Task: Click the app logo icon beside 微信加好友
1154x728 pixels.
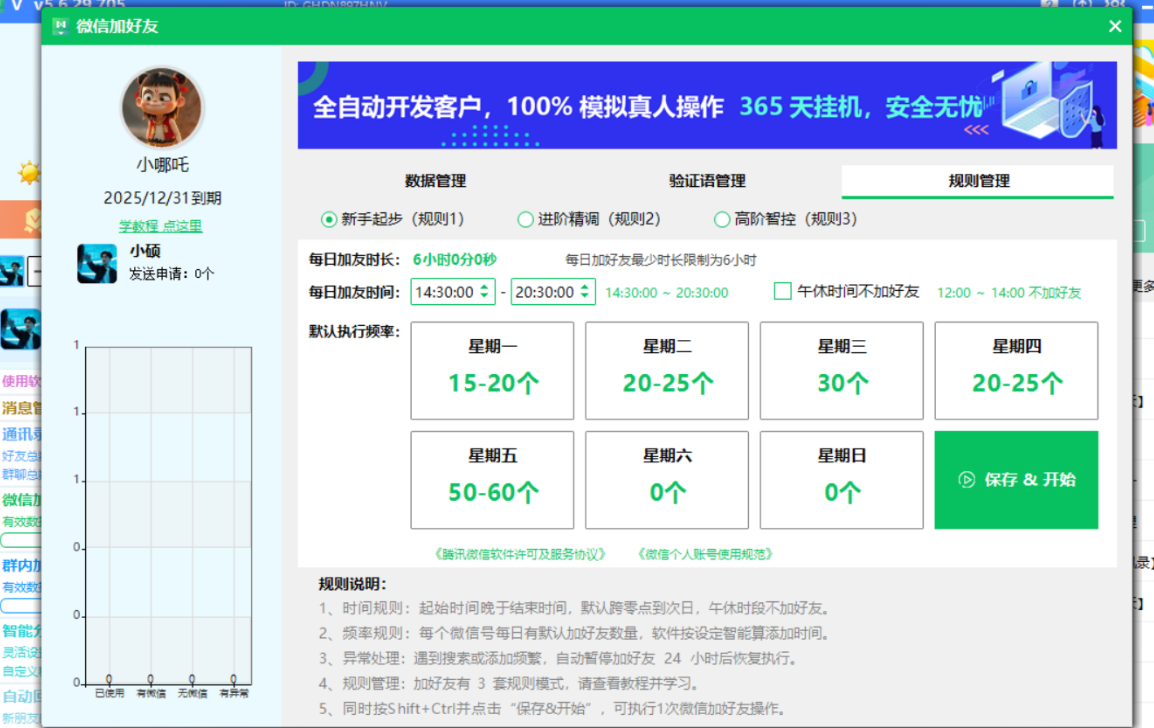Action: point(60,26)
